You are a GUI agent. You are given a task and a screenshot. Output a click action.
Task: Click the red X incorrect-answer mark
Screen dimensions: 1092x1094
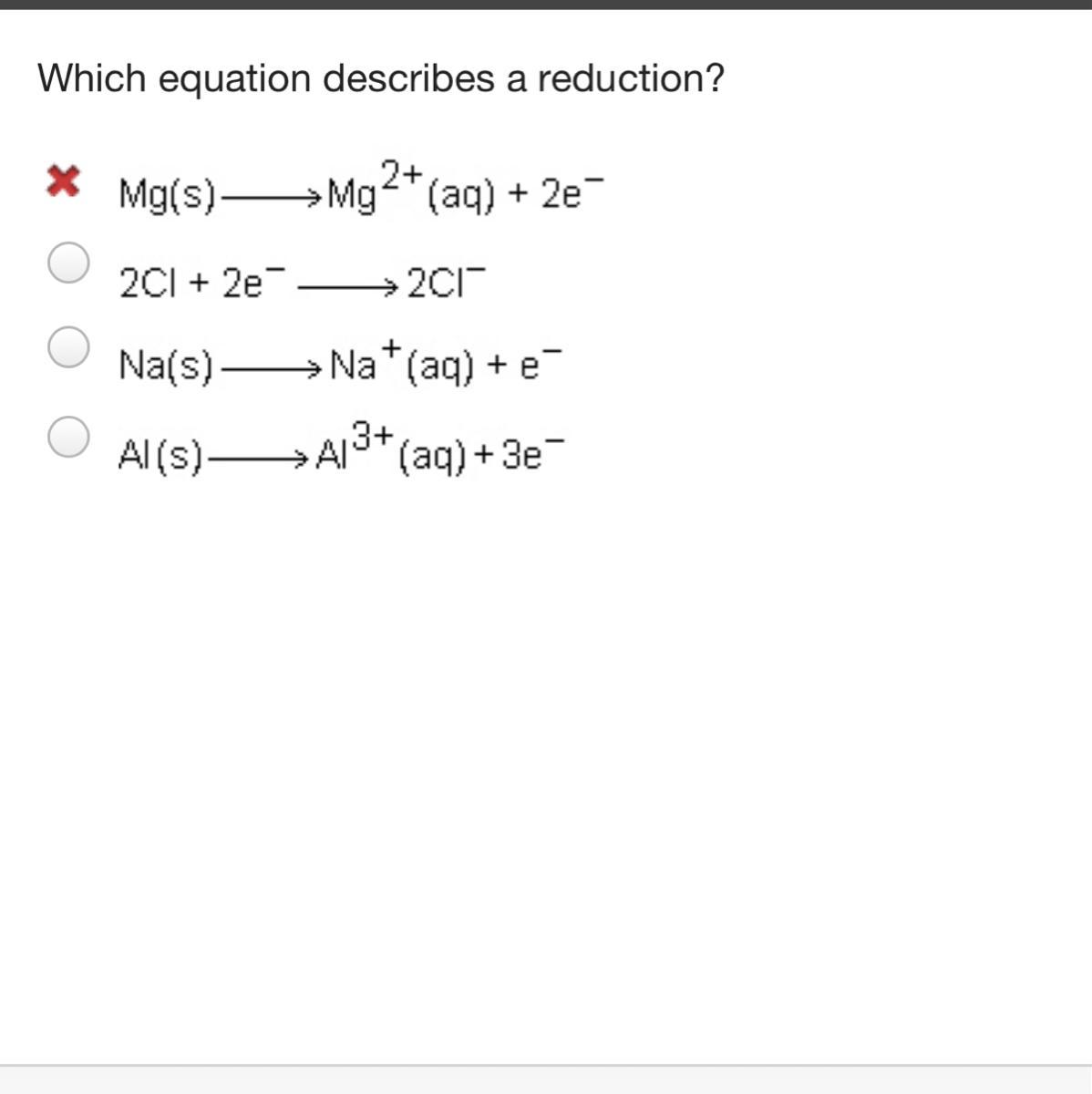tap(62, 181)
